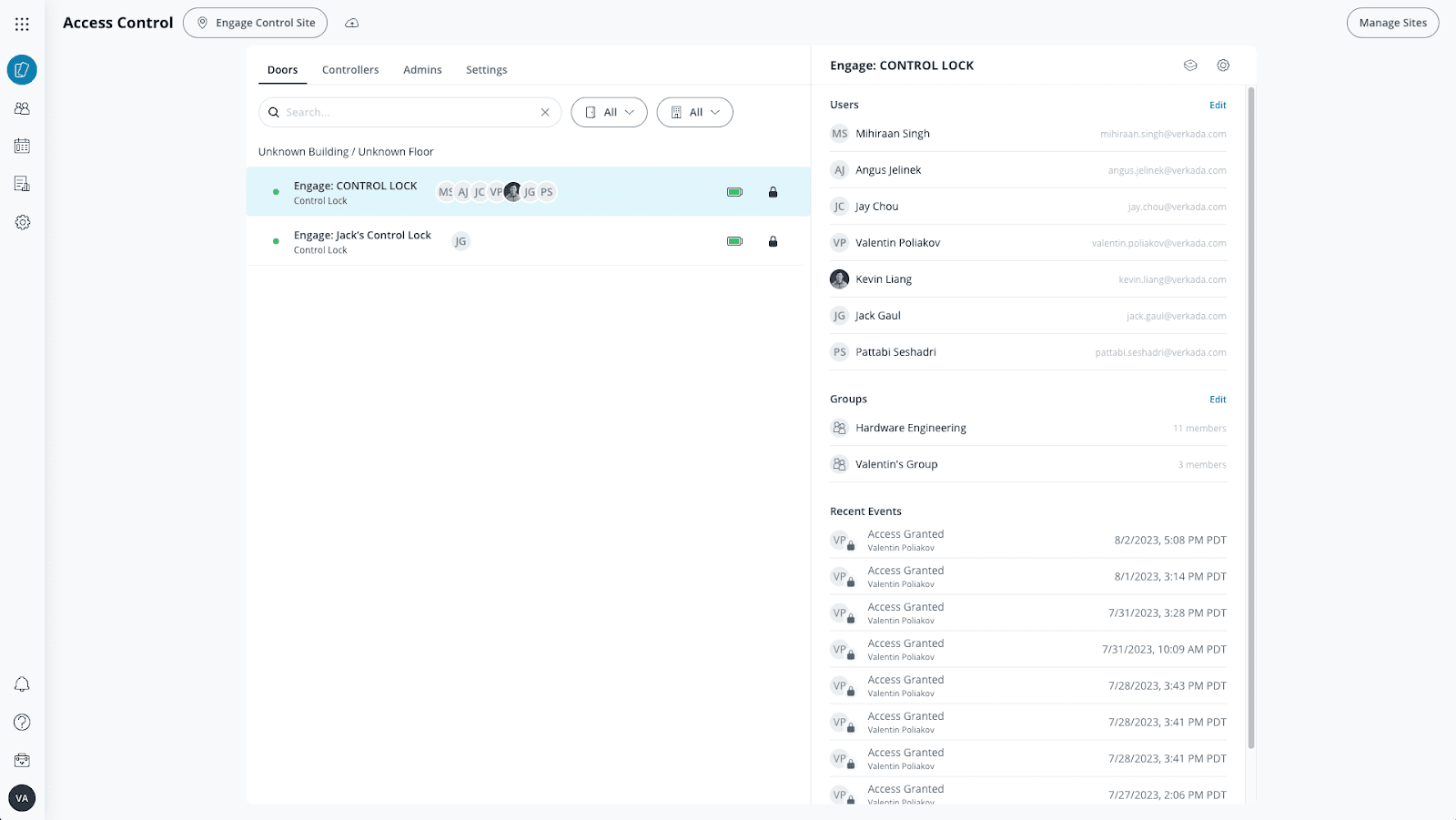Click lock icon on Engage: CONTROL LOCK row
Image resolution: width=1456 pixels, height=820 pixels.
coord(773,192)
